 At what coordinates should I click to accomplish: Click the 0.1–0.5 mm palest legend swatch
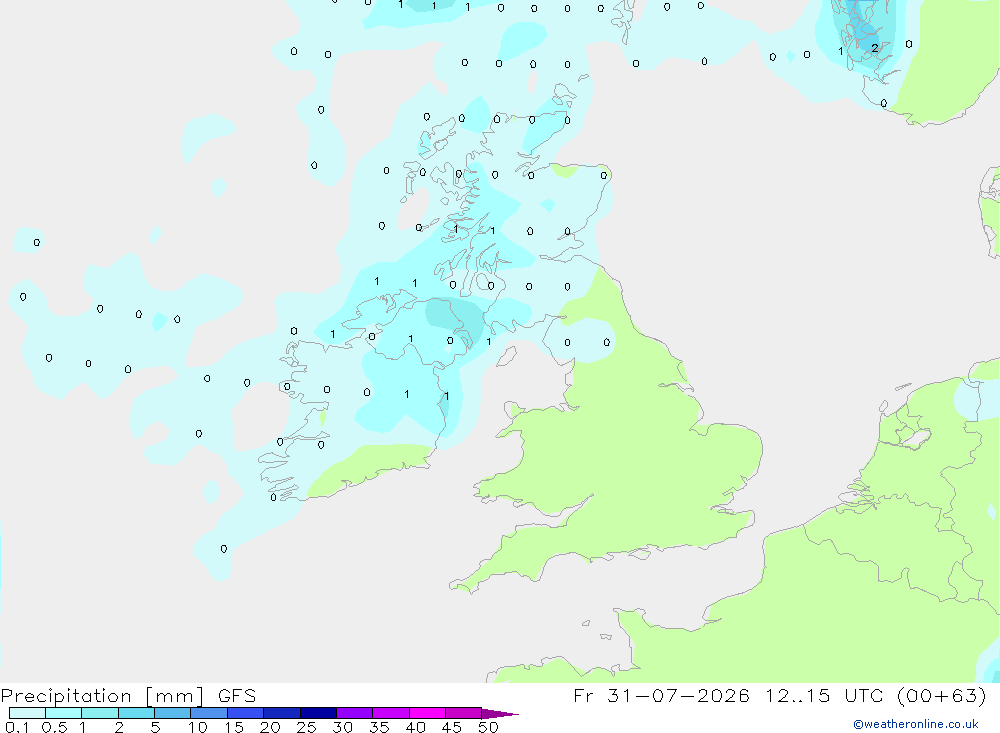27,713
